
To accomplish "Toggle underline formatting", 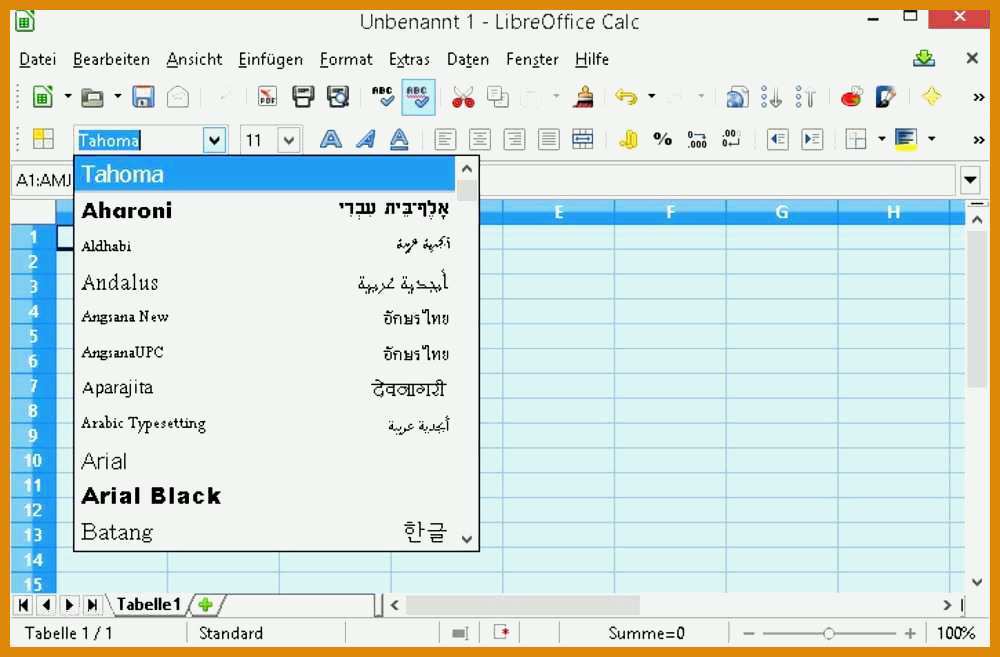I will point(399,139).
